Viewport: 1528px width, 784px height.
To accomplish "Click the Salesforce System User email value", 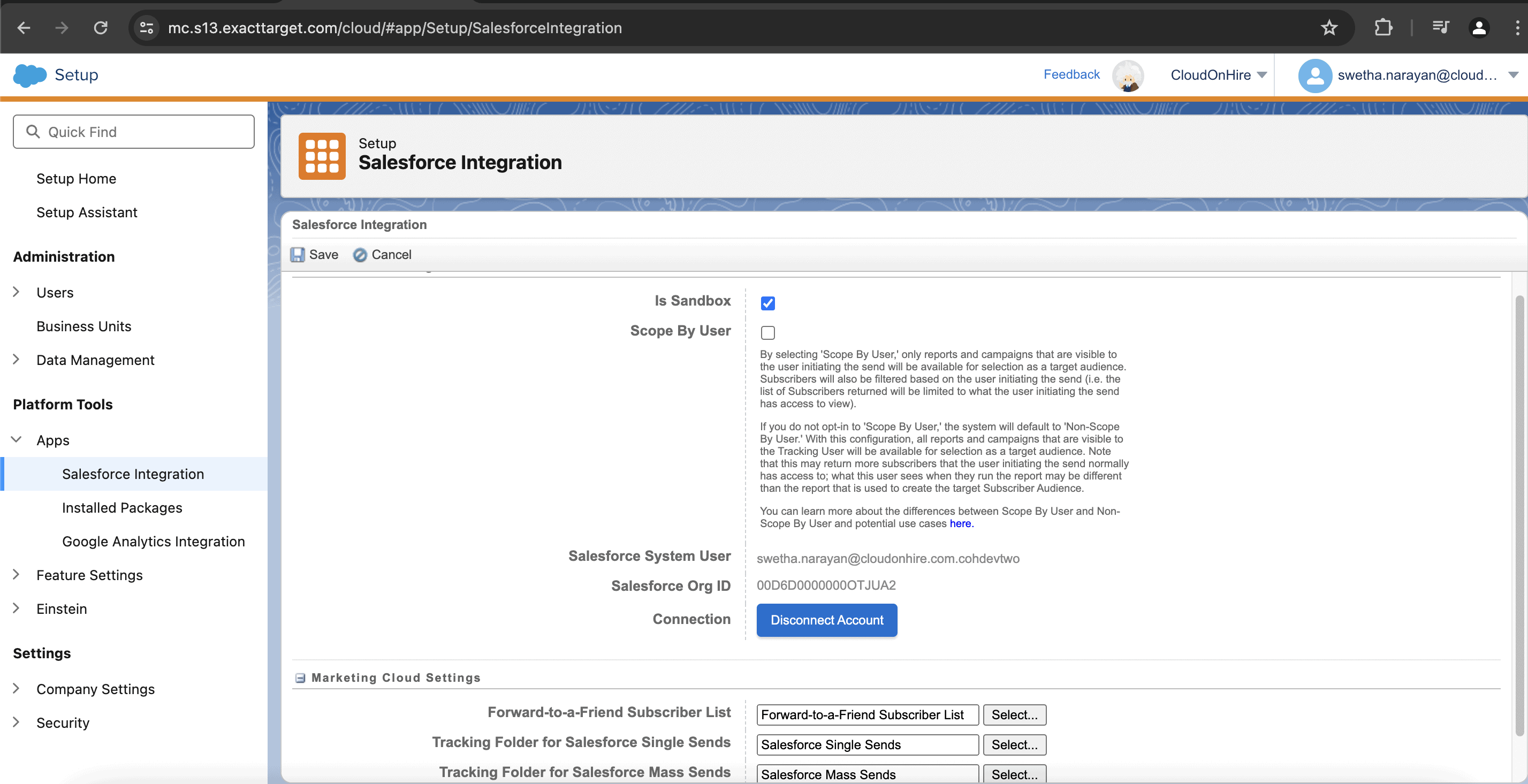I will [888, 559].
